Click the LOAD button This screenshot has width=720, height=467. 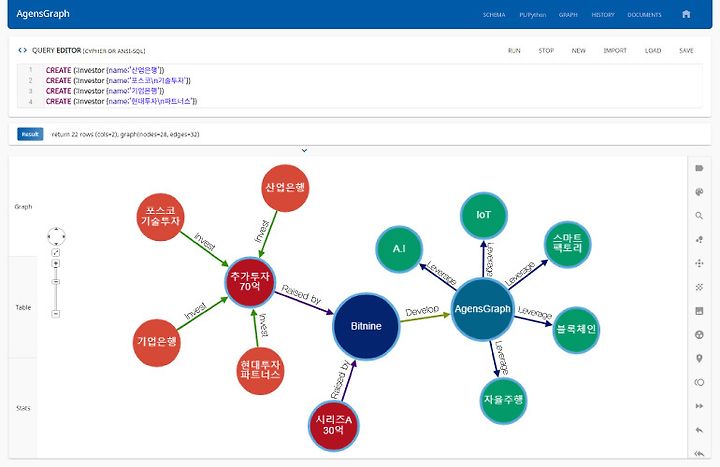point(652,51)
